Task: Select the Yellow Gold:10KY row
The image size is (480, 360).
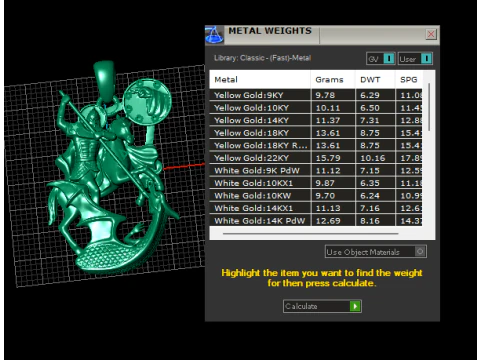Action: click(x=316, y=108)
